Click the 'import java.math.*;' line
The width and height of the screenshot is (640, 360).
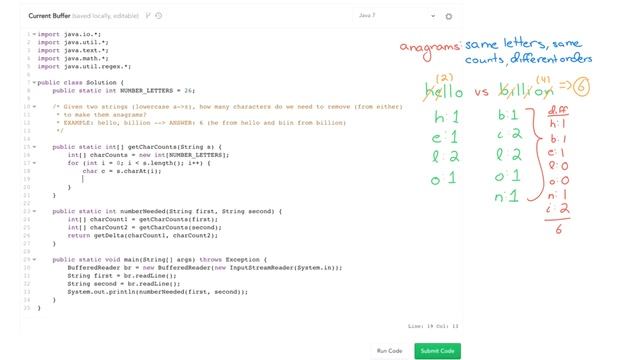point(73,58)
